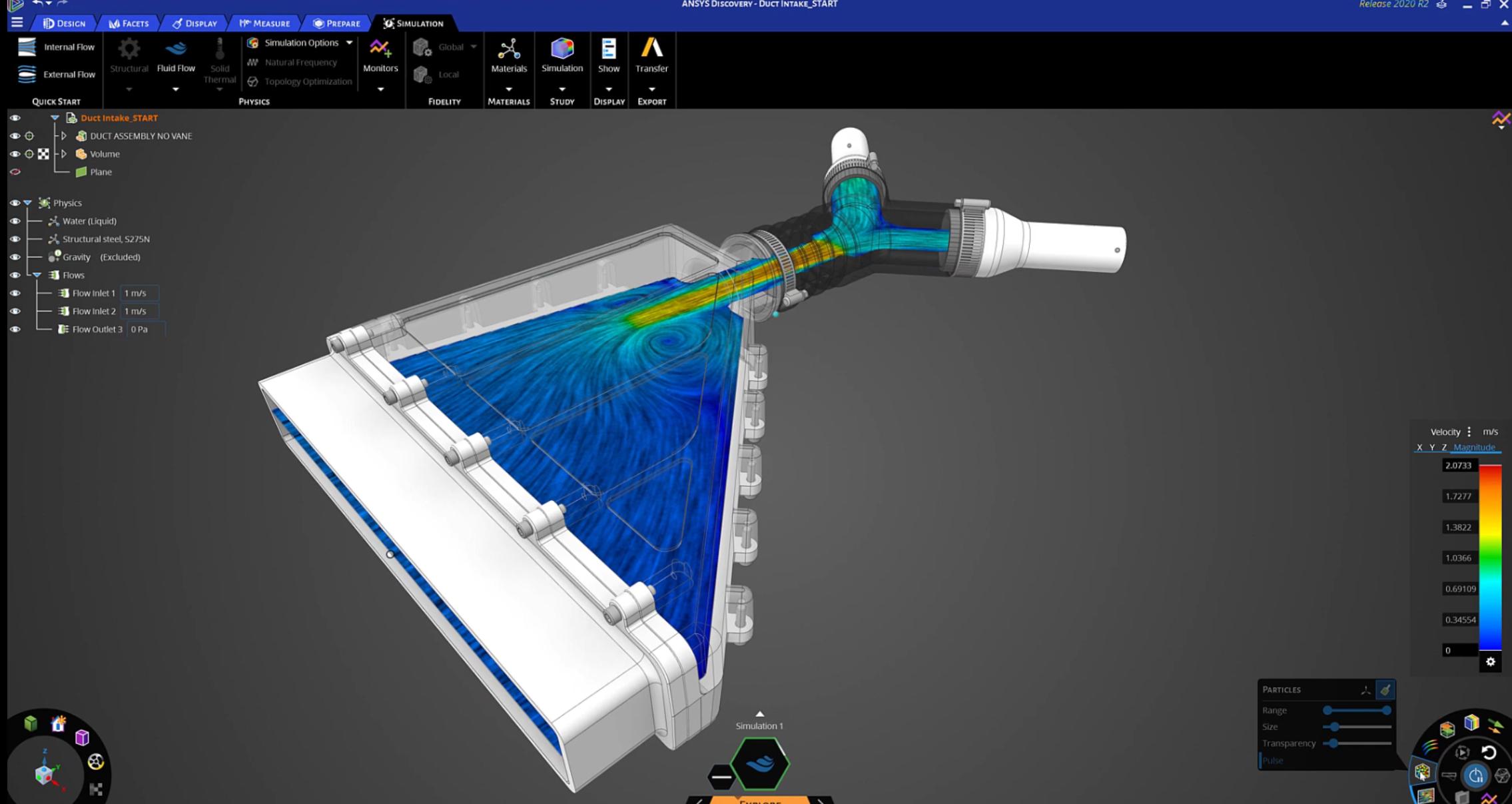Expand the DUCT ASSEMBLY NO VANE node
This screenshot has height=804, width=1512.
(x=63, y=135)
